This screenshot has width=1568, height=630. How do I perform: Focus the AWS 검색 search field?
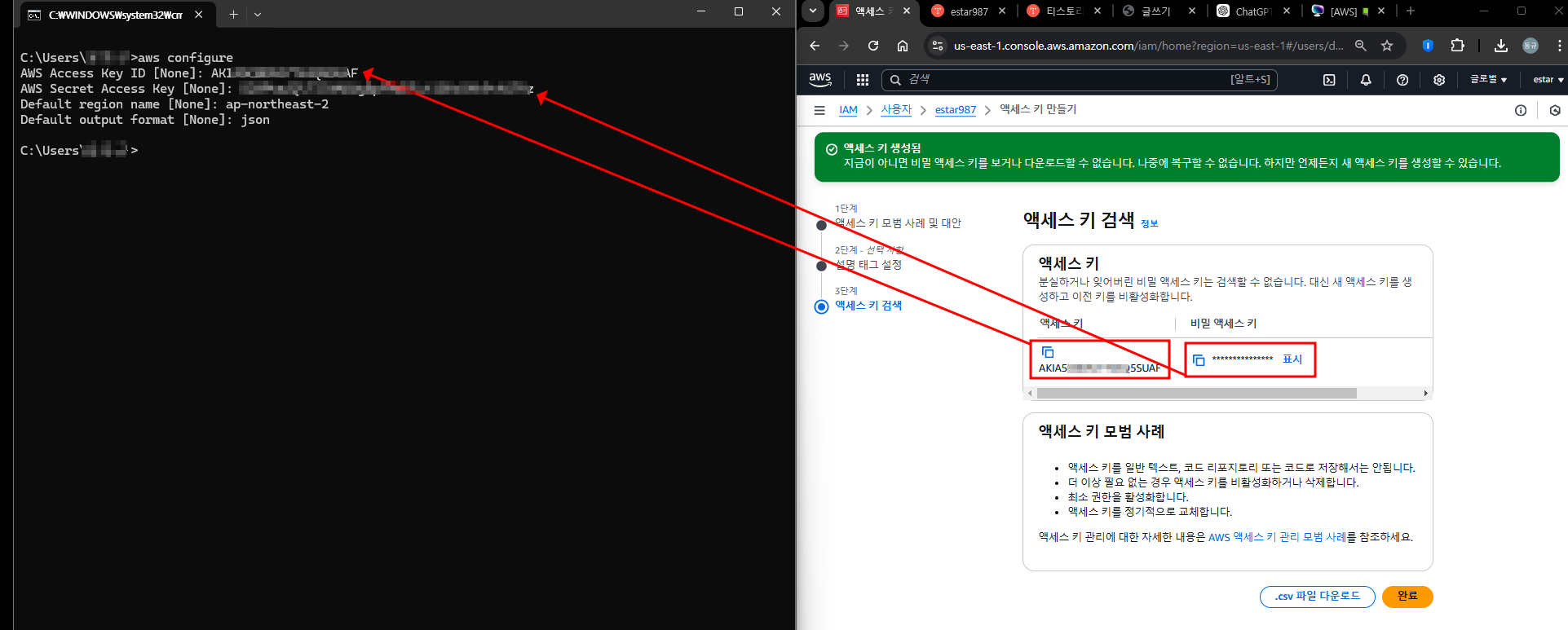pos(1080,80)
